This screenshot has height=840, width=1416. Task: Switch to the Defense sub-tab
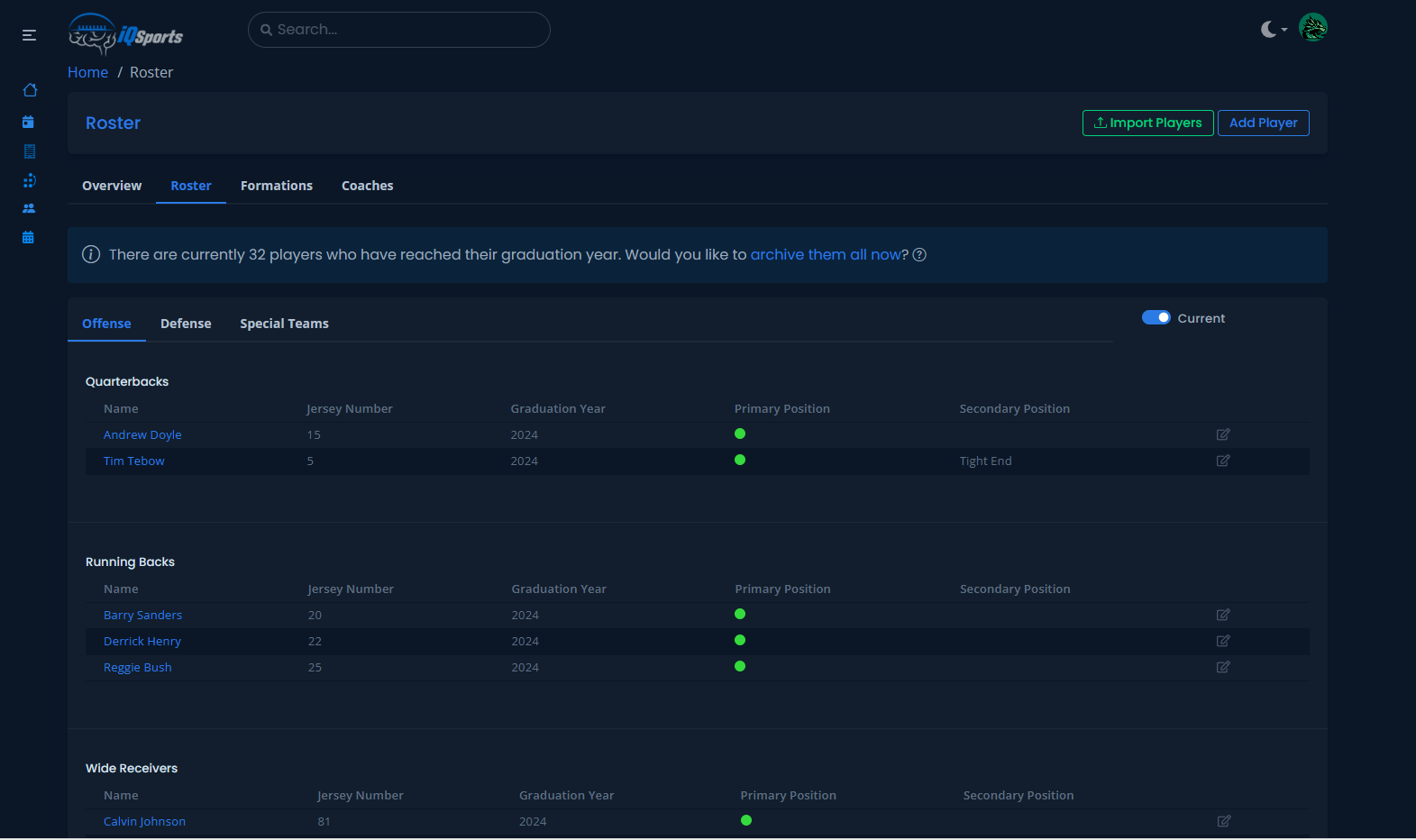tap(186, 324)
